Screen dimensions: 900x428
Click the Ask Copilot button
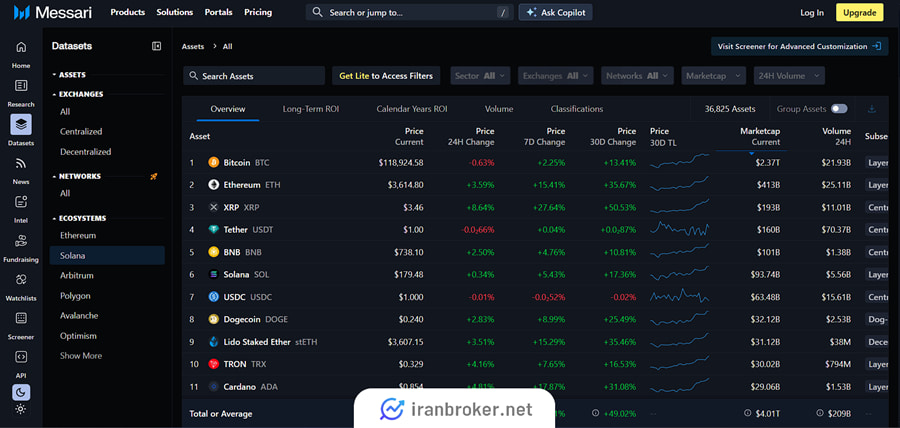click(556, 12)
